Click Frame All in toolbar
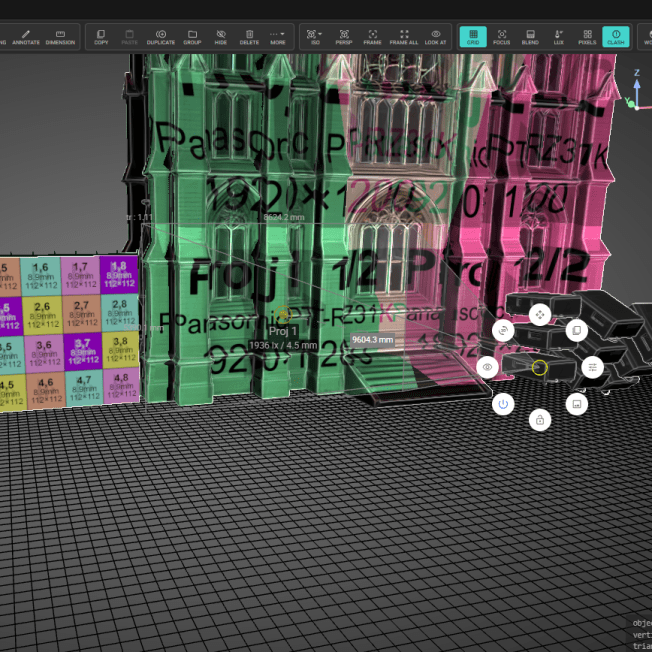The height and width of the screenshot is (652, 652). (x=404, y=37)
